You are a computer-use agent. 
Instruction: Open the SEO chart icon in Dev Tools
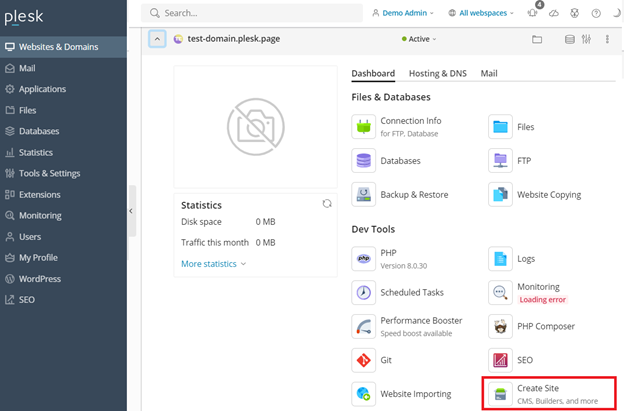click(x=500, y=360)
